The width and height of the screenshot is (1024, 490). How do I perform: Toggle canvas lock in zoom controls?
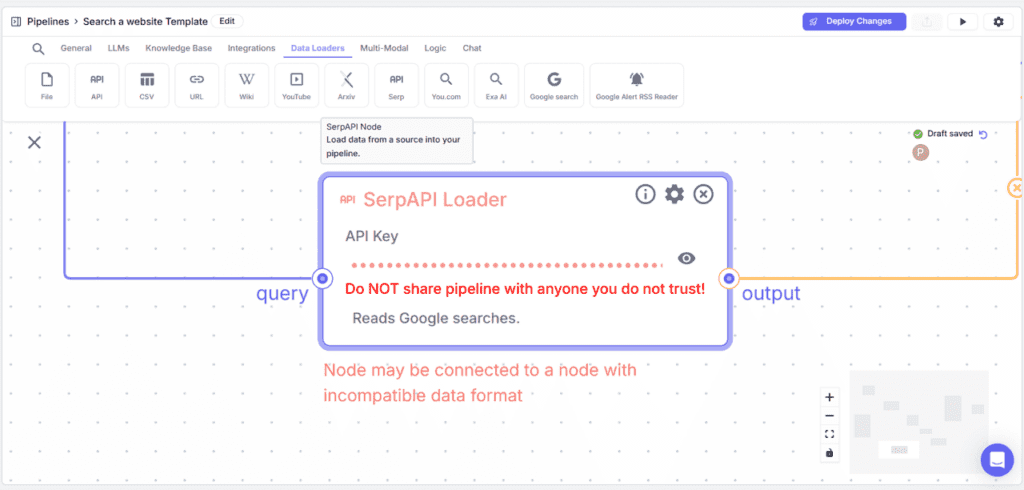829,453
